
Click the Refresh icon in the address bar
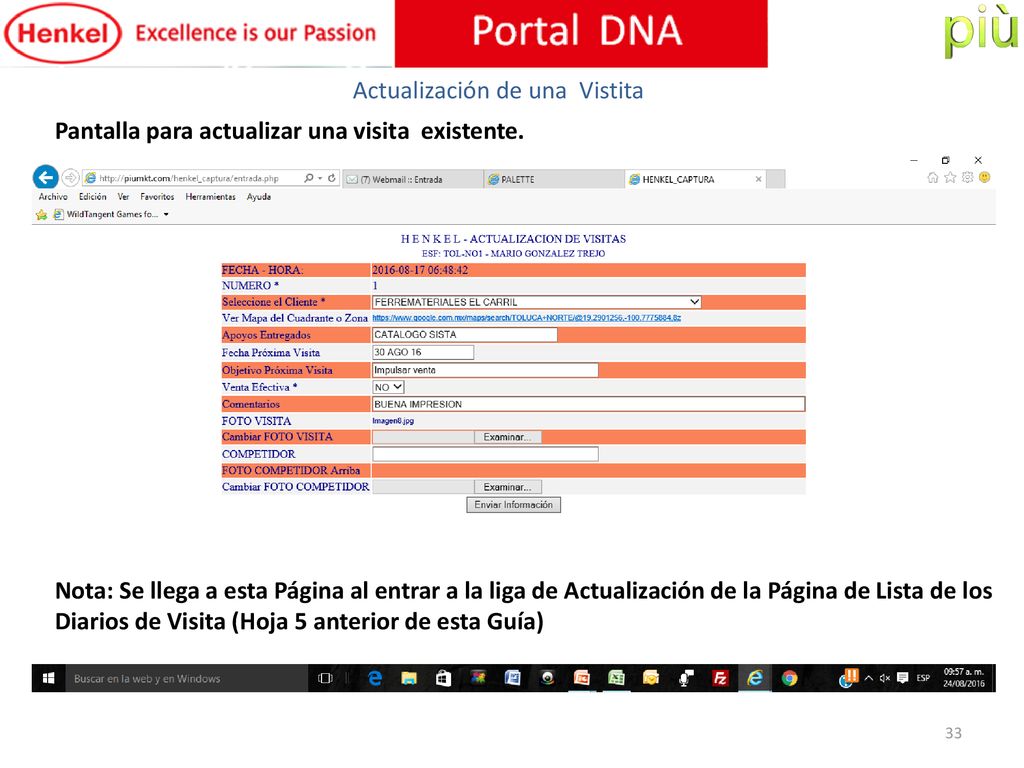(332, 178)
